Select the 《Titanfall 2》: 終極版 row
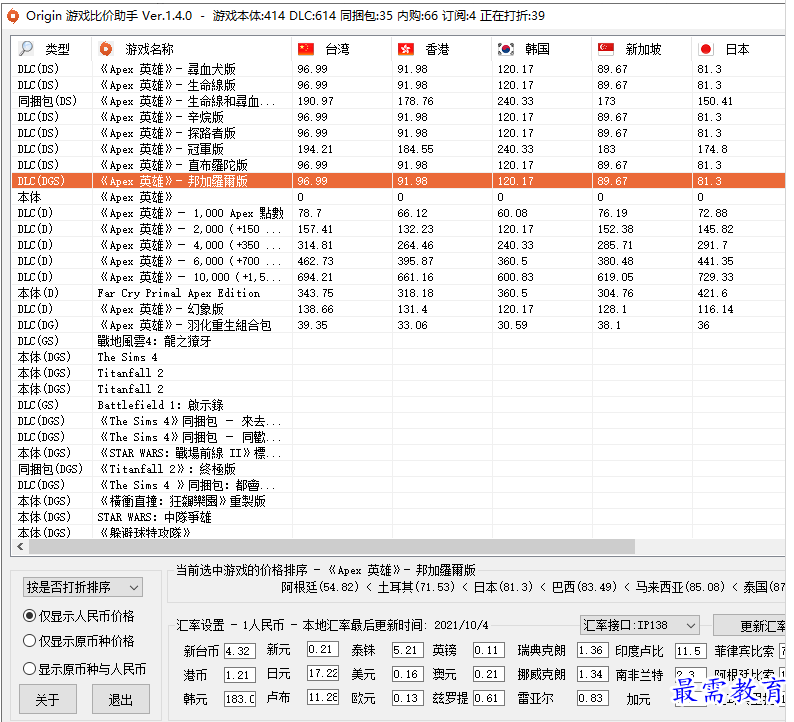Viewport: 794px width, 722px height. [x=399, y=469]
